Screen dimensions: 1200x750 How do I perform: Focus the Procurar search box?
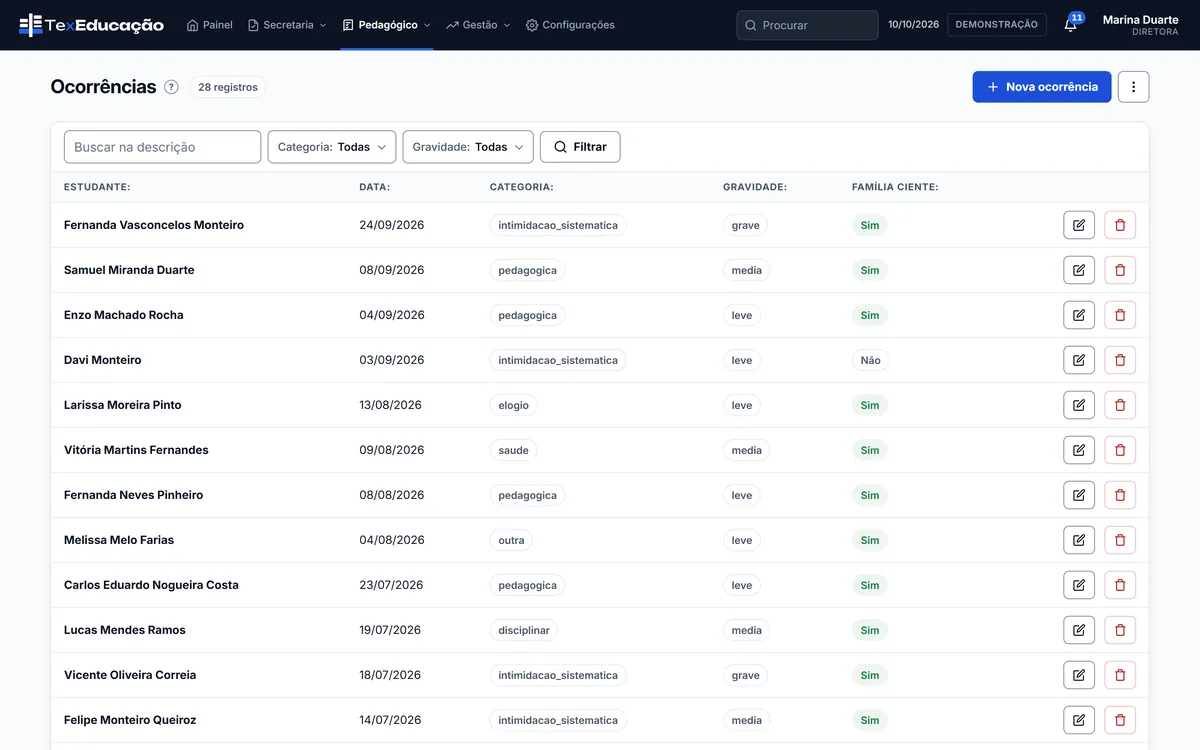pos(807,25)
